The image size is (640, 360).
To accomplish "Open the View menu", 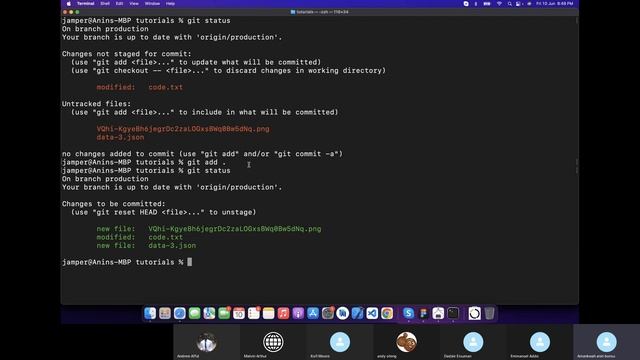I will [x=134, y=4].
